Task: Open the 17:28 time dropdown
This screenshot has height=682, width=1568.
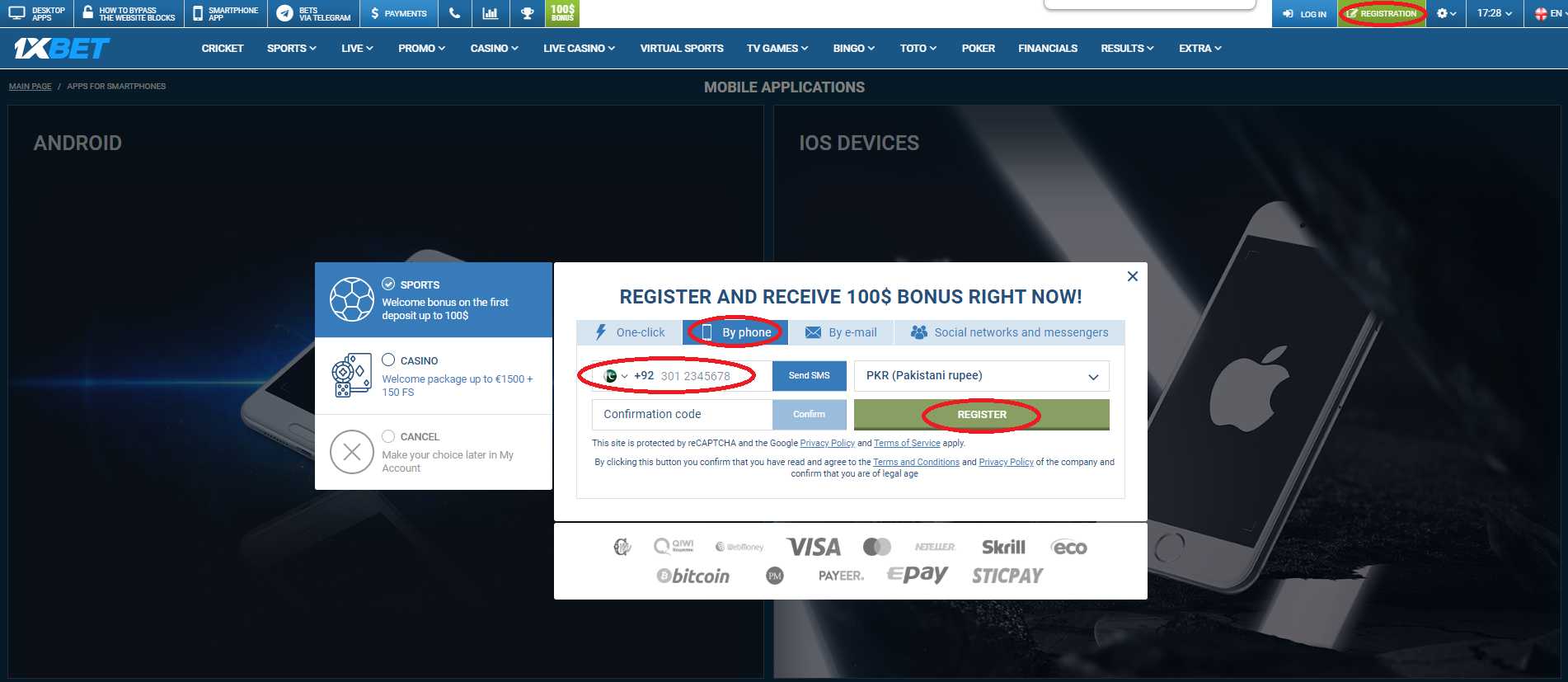Action: pos(1494,13)
